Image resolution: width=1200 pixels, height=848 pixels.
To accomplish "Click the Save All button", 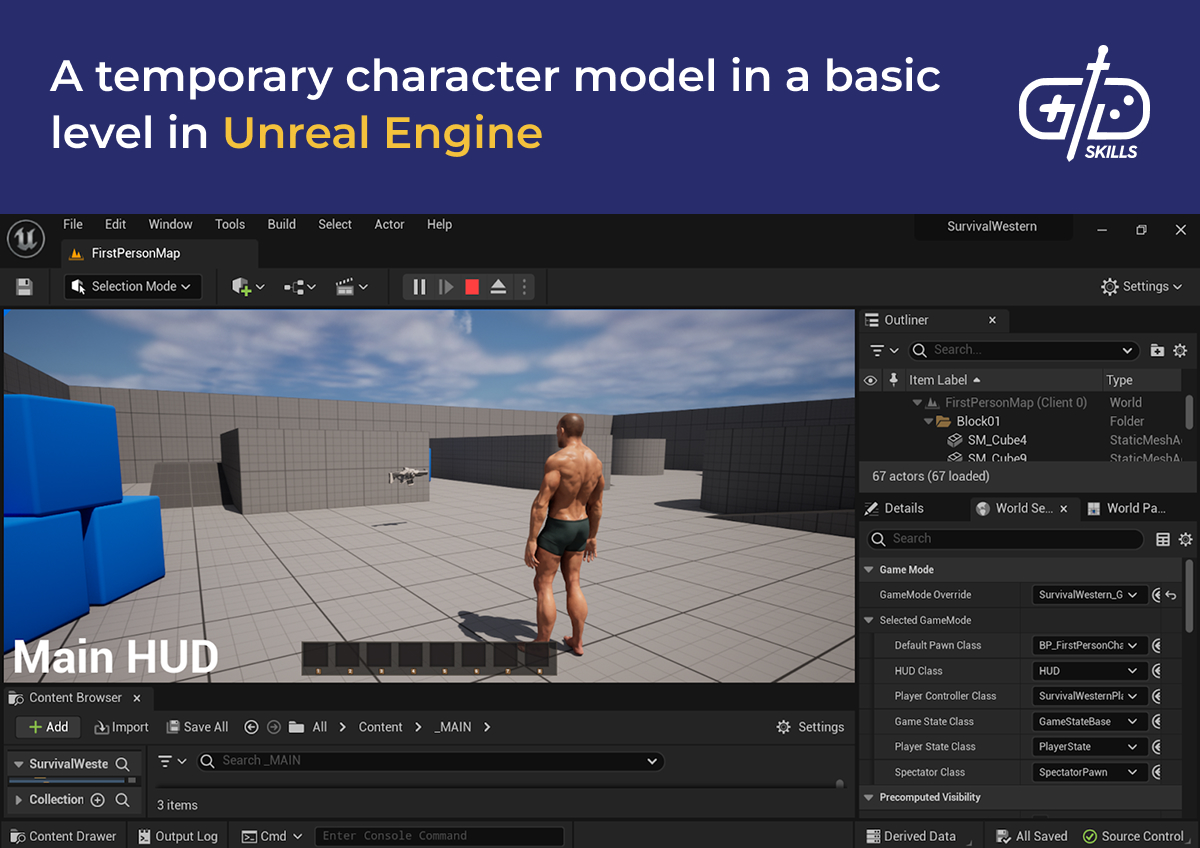I will tap(197, 727).
